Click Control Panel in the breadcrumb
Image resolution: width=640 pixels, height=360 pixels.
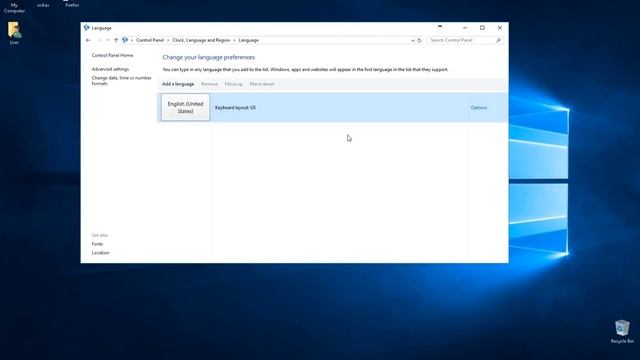[x=150, y=40]
